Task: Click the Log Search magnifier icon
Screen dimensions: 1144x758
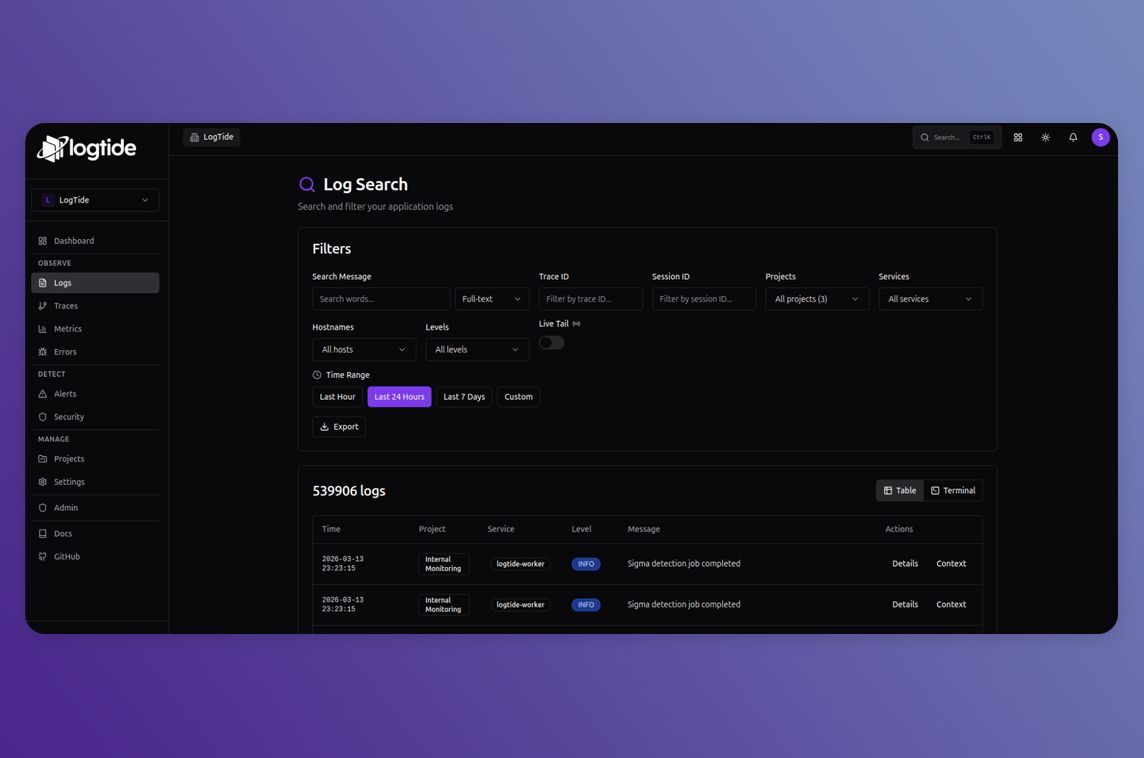Action: coord(307,185)
